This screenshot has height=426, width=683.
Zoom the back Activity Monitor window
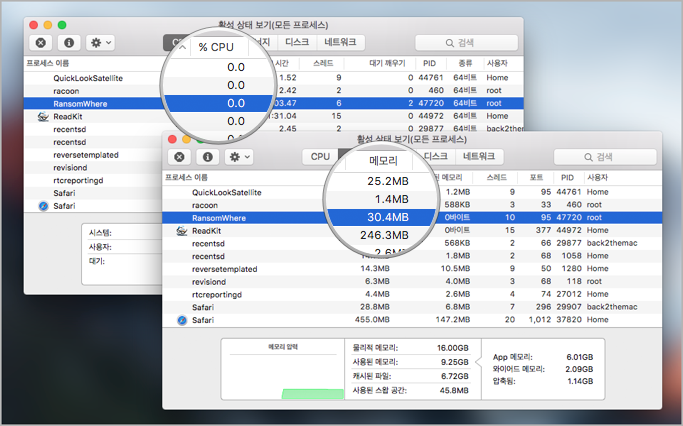point(62,25)
